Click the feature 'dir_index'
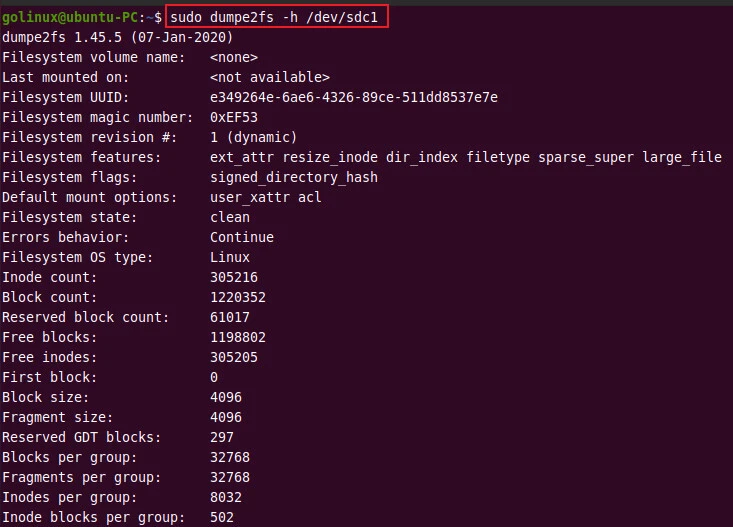 point(422,158)
